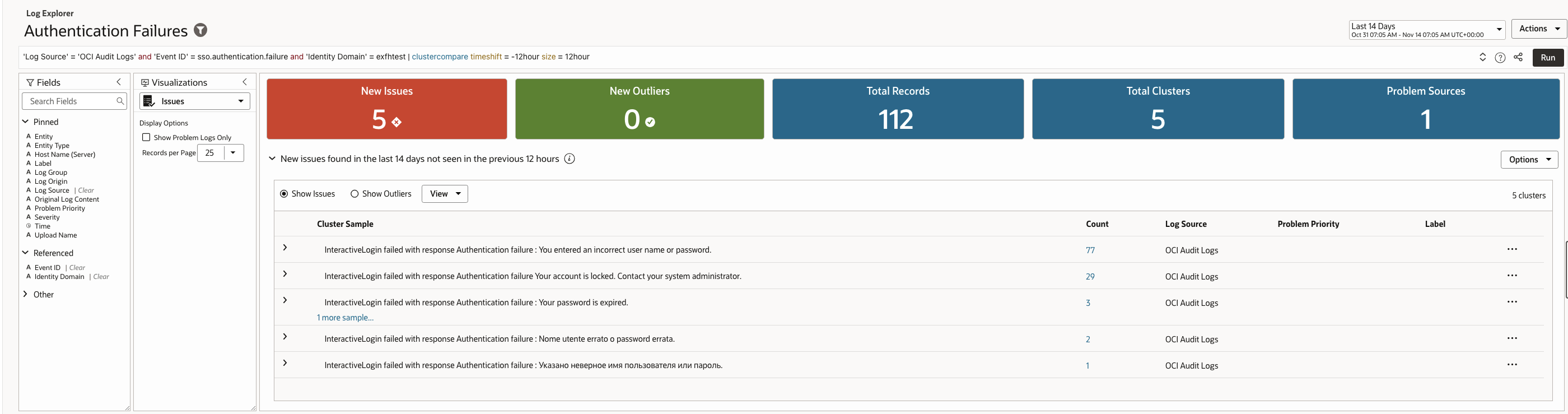Expand the account is locked cluster row
This screenshot has height=414, width=1568.
285,275
